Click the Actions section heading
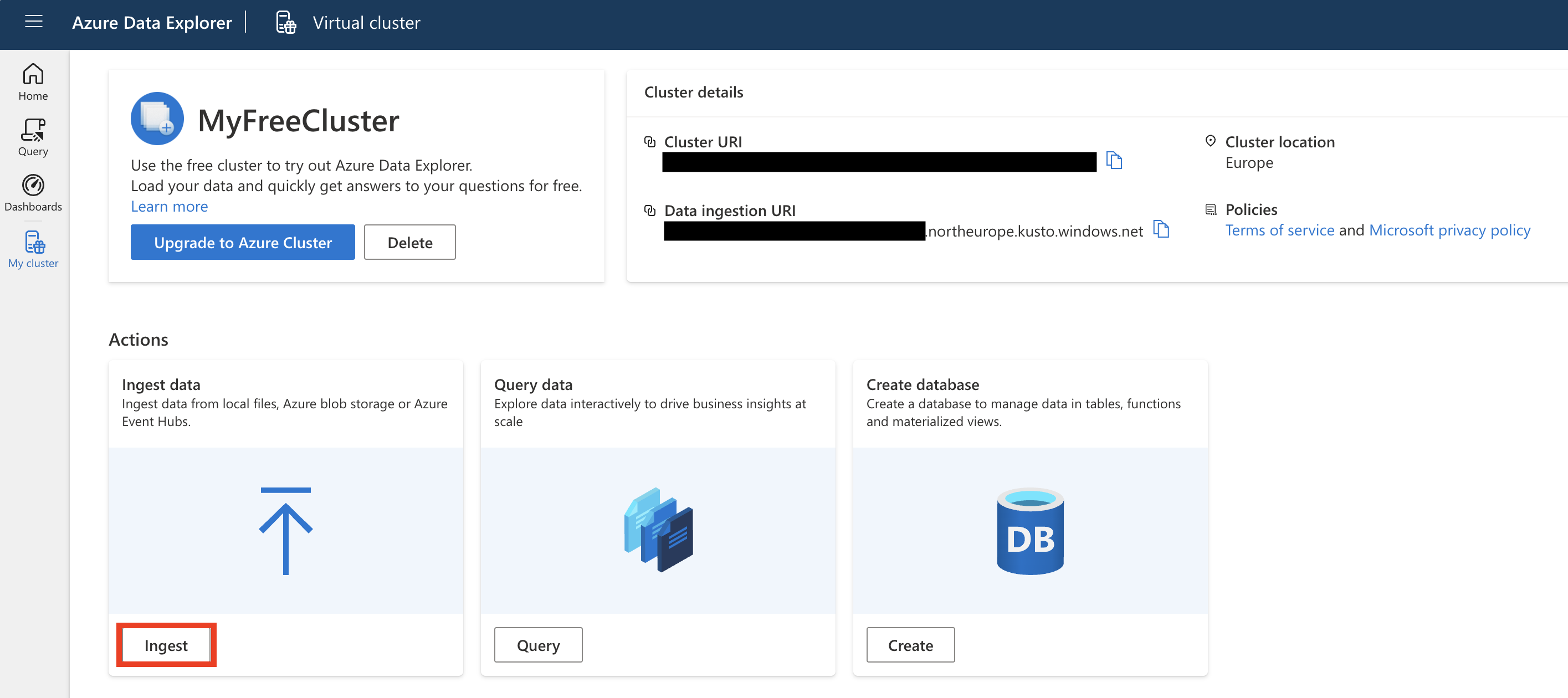The width and height of the screenshot is (1568, 698). tap(138, 339)
